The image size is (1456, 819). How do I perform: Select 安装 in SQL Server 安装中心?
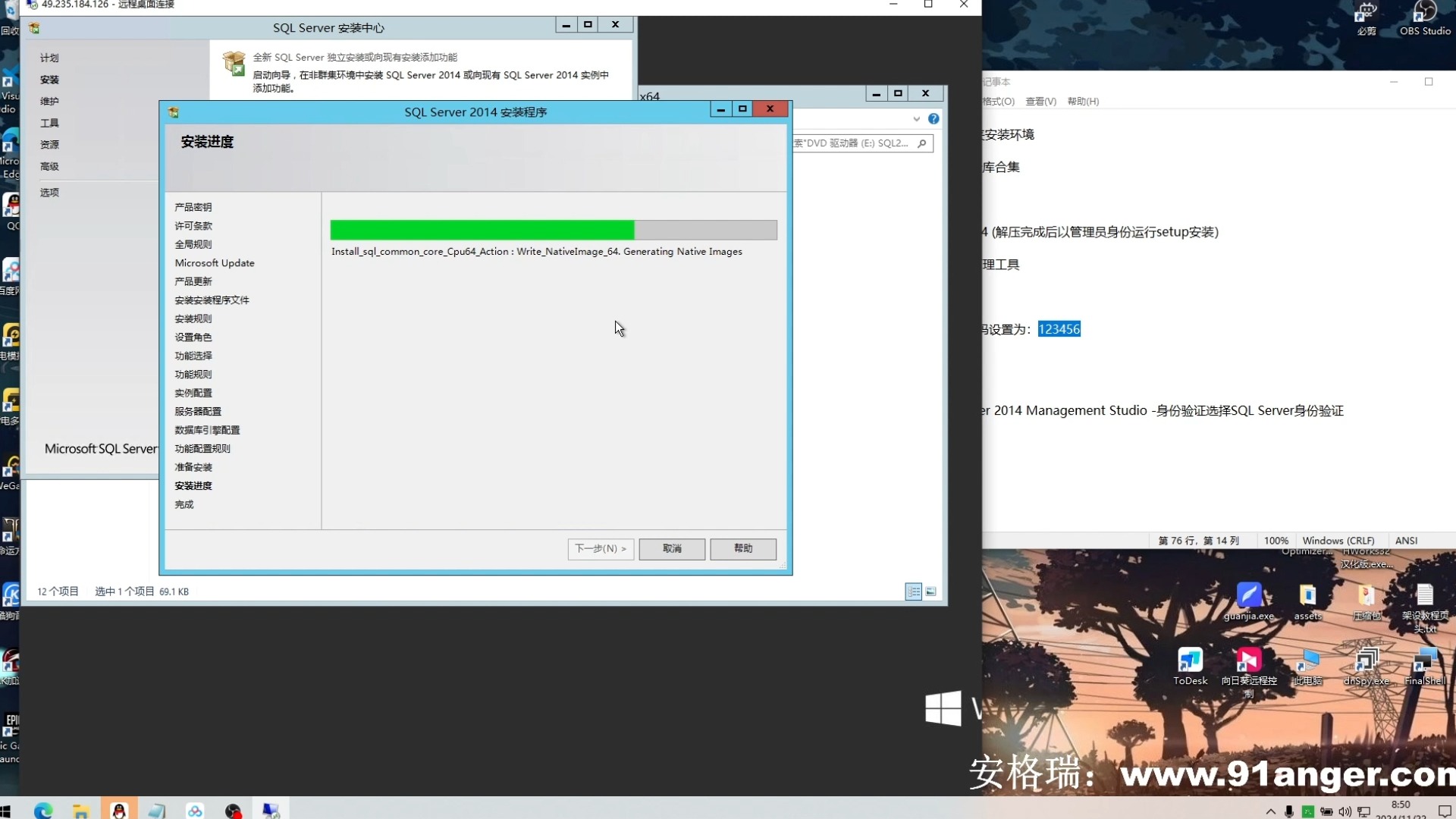(x=49, y=80)
